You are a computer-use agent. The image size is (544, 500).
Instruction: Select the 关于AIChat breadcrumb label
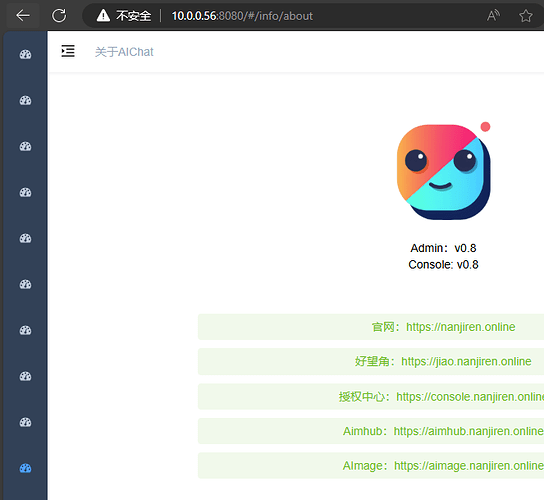[x=124, y=52]
